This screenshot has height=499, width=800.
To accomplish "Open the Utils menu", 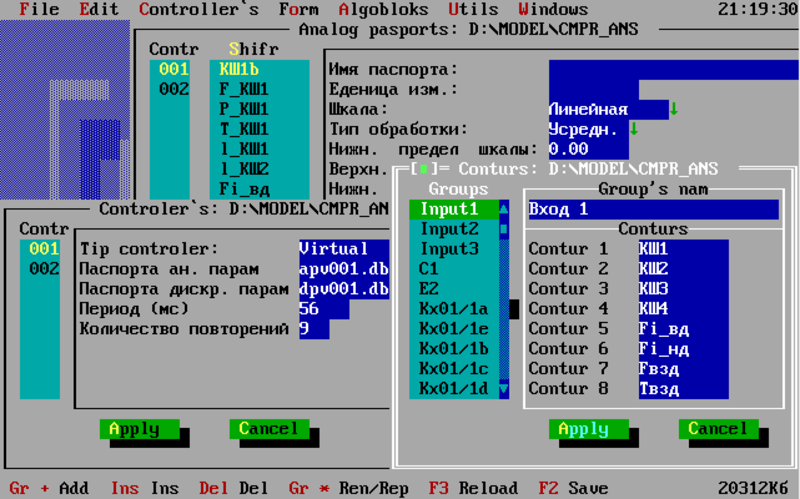I will click(473, 9).
